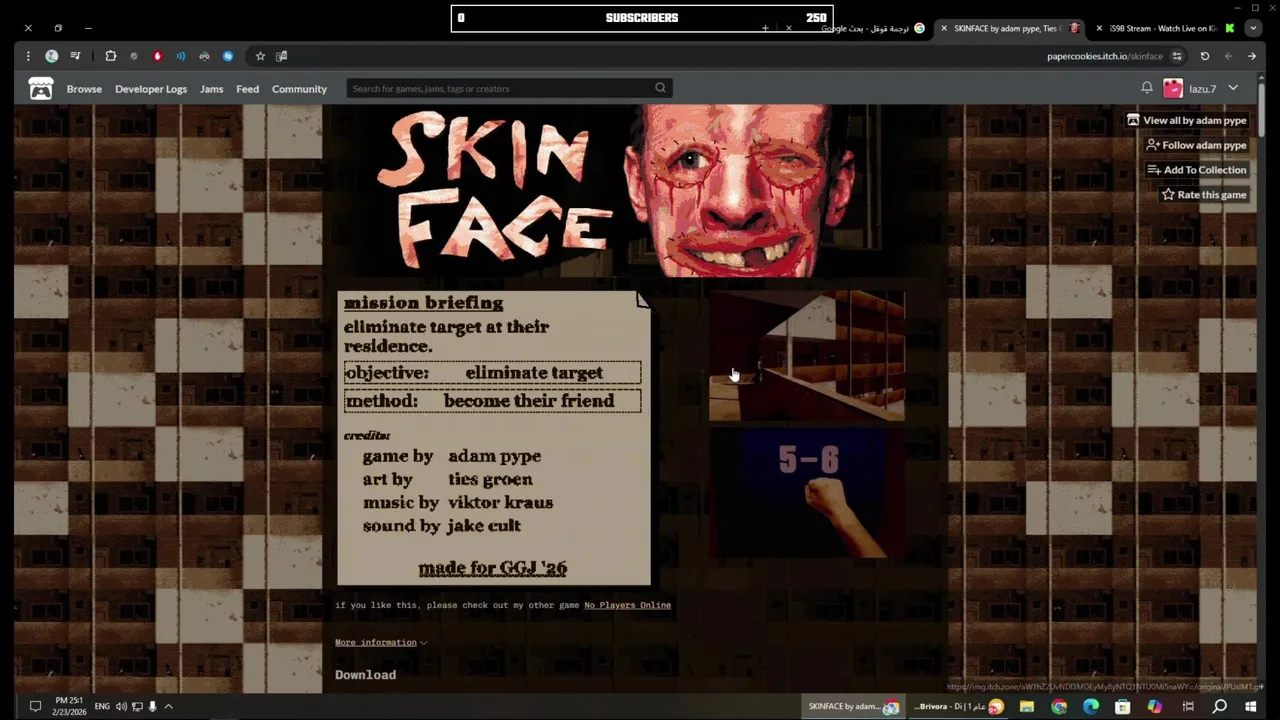Image resolution: width=1280 pixels, height=720 pixels.
Task: Click the page vertical scrollbar
Action: 1262,110
